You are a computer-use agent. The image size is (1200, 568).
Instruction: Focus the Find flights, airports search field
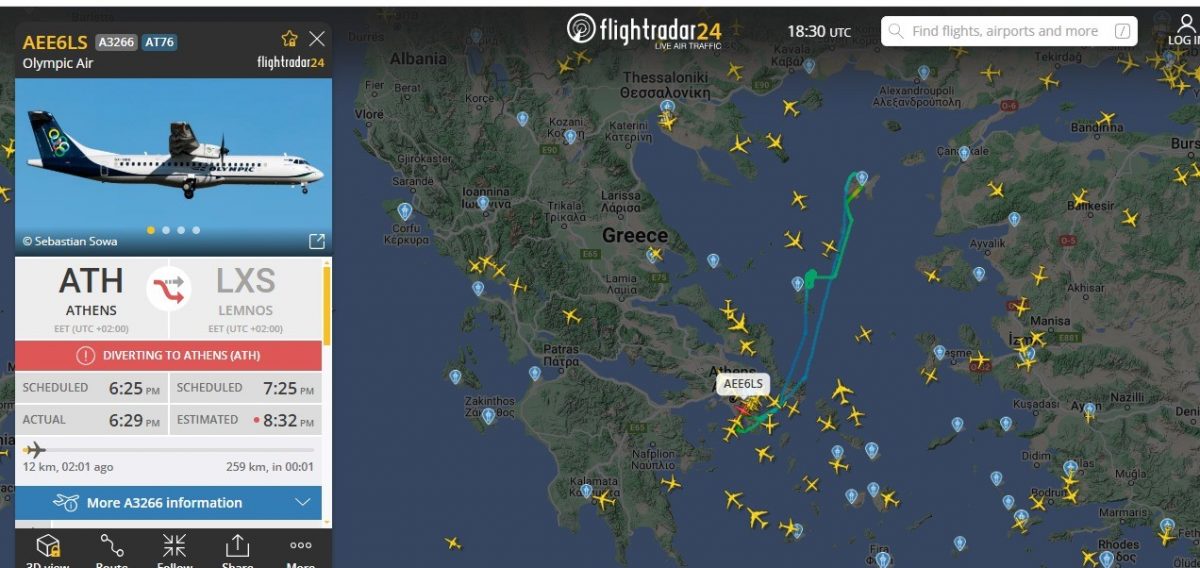[1009, 31]
